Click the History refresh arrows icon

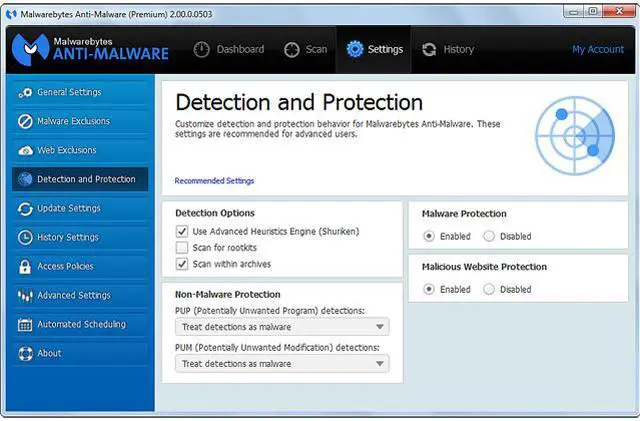[429, 50]
